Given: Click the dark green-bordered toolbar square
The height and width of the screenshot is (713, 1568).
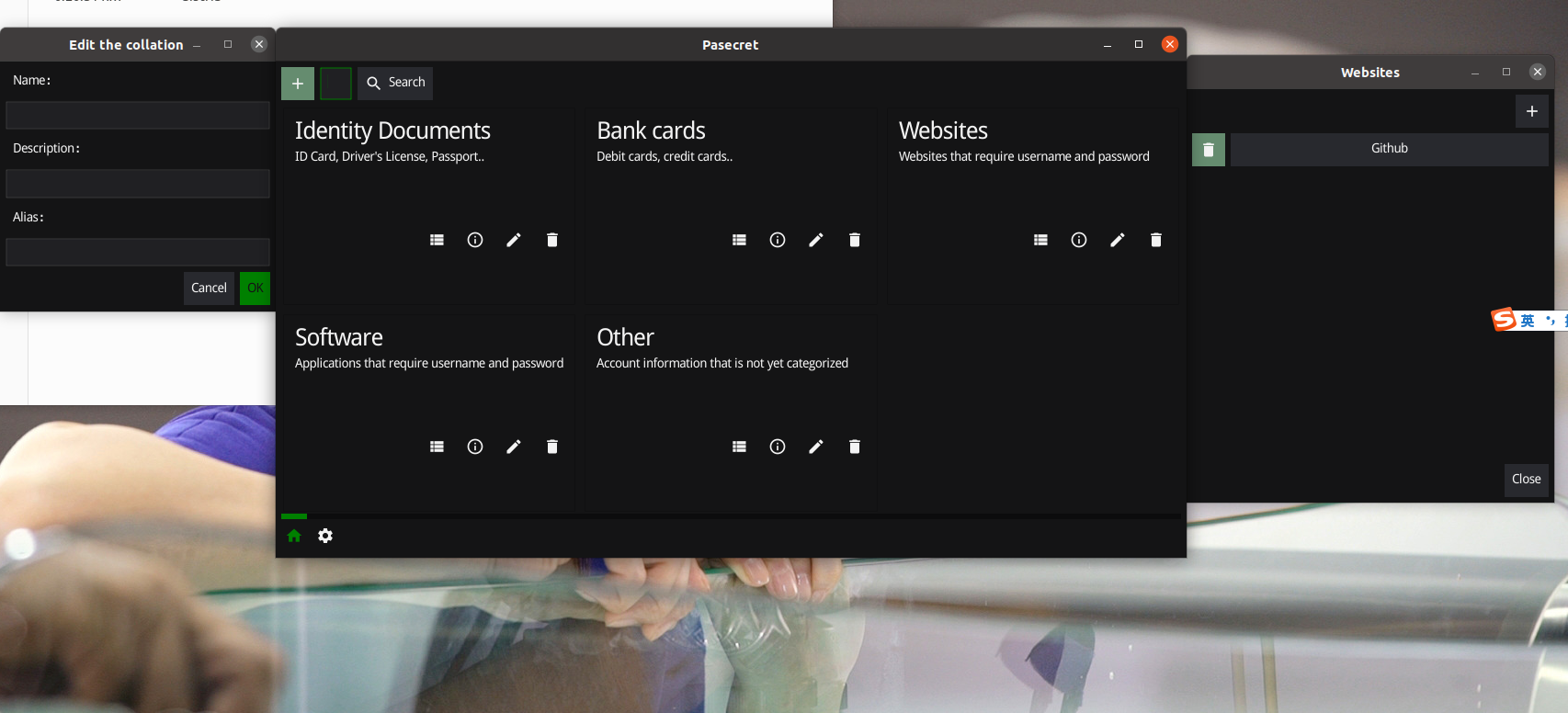Looking at the screenshot, I should [x=335, y=84].
